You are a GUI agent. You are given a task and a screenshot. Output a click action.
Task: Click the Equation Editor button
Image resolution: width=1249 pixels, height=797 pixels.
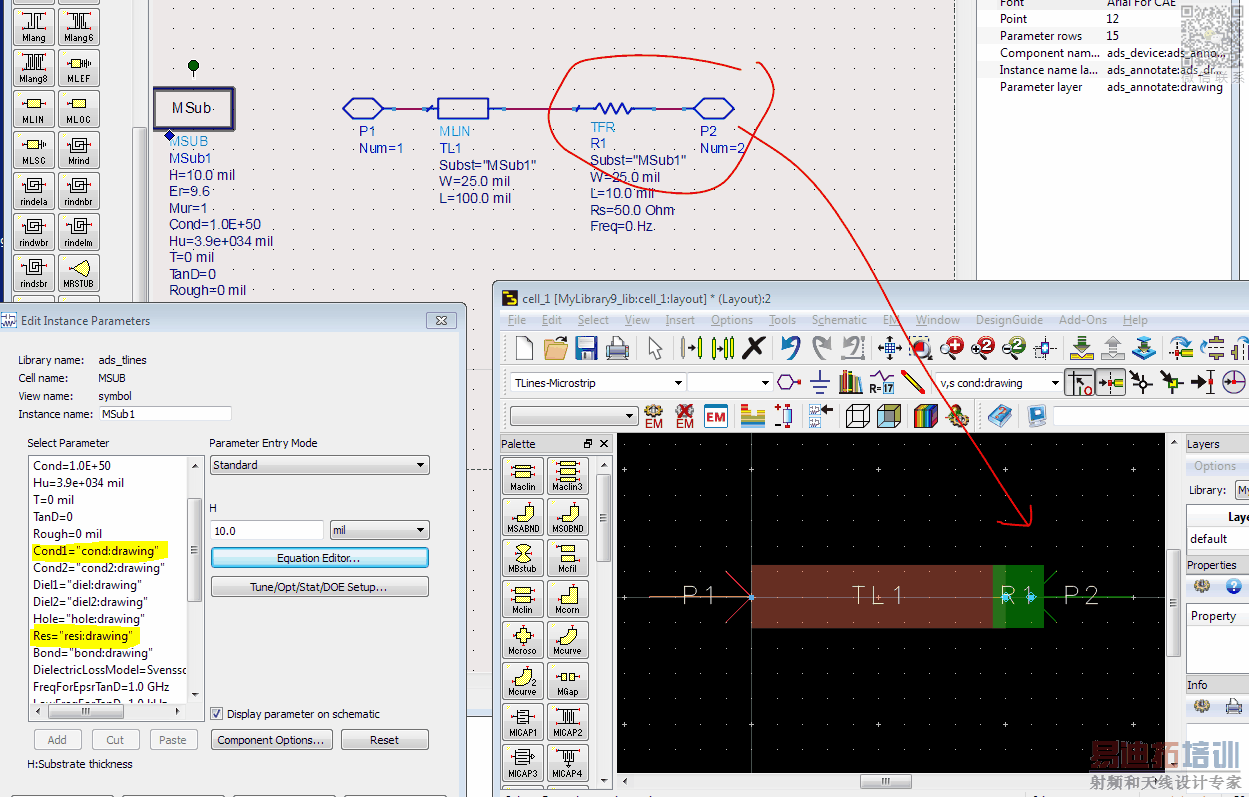(319, 558)
